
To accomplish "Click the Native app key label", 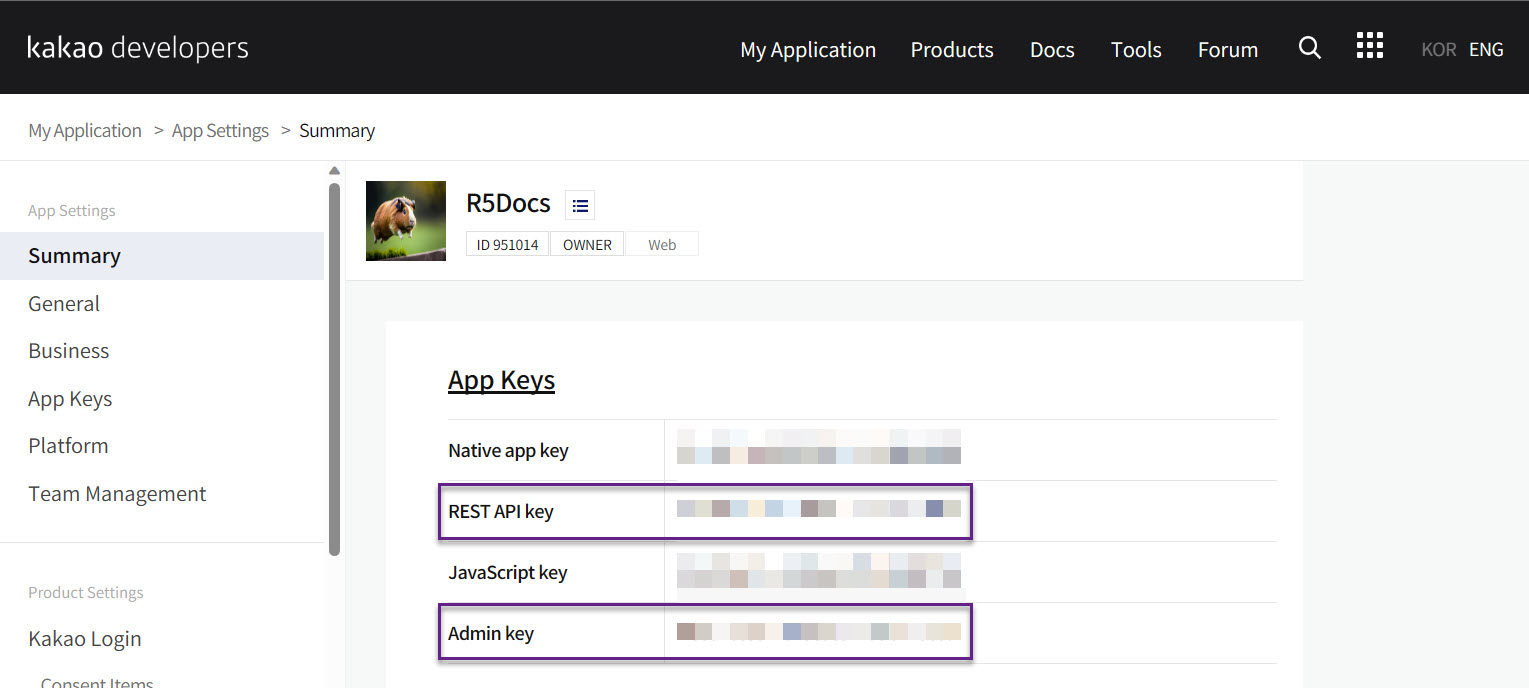I will click(508, 450).
